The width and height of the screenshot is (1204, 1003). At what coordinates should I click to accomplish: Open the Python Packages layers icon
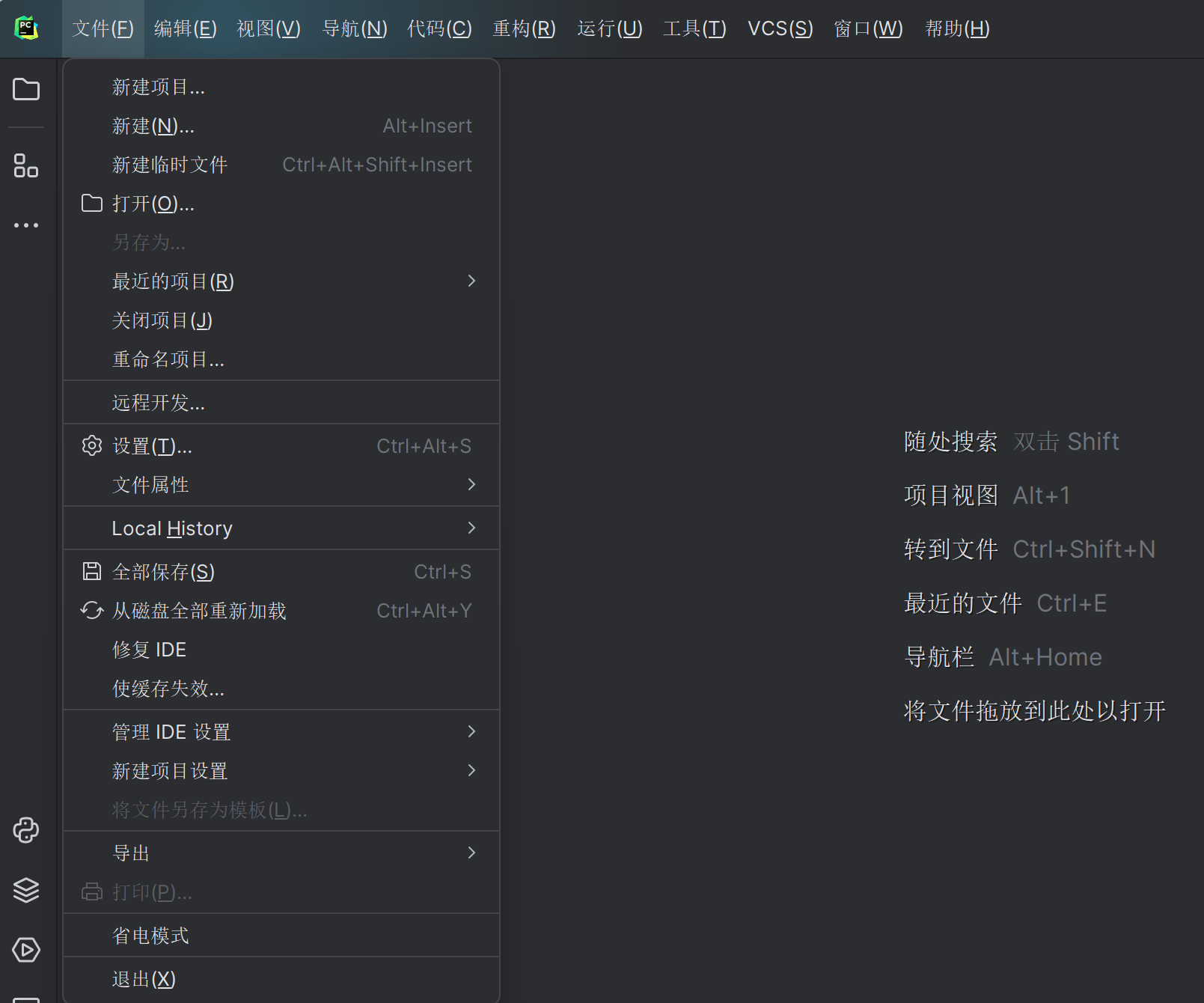tap(26, 890)
